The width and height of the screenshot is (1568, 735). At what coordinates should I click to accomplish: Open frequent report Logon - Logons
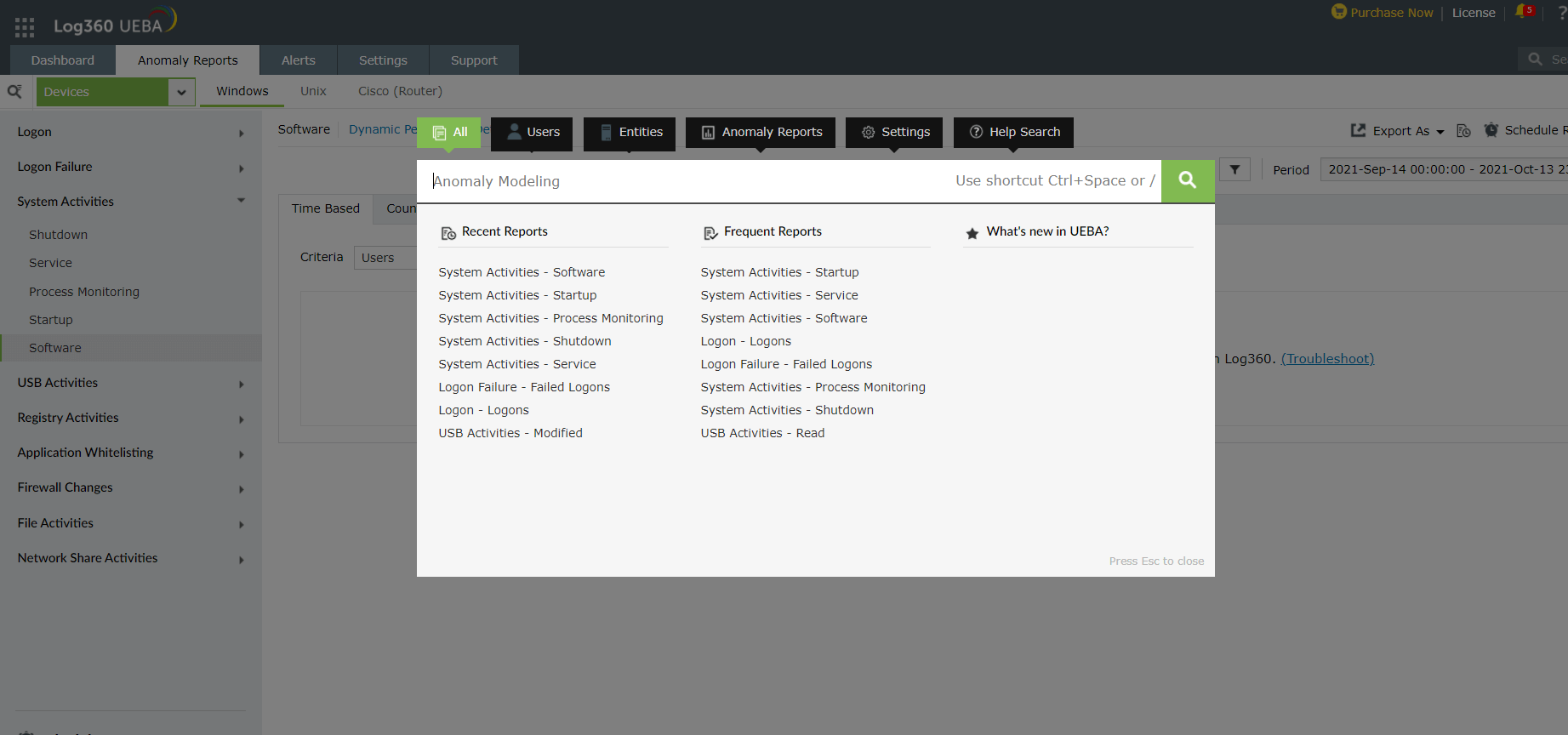click(x=745, y=341)
